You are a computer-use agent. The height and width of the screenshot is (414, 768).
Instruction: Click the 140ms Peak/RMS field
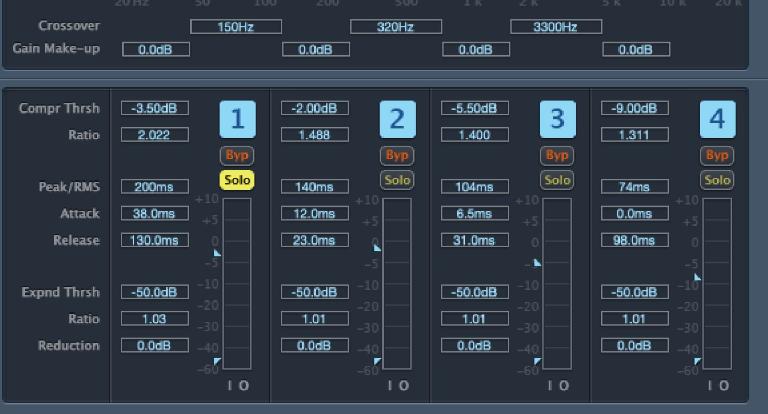pyautogui.click(x=315, y=187)
